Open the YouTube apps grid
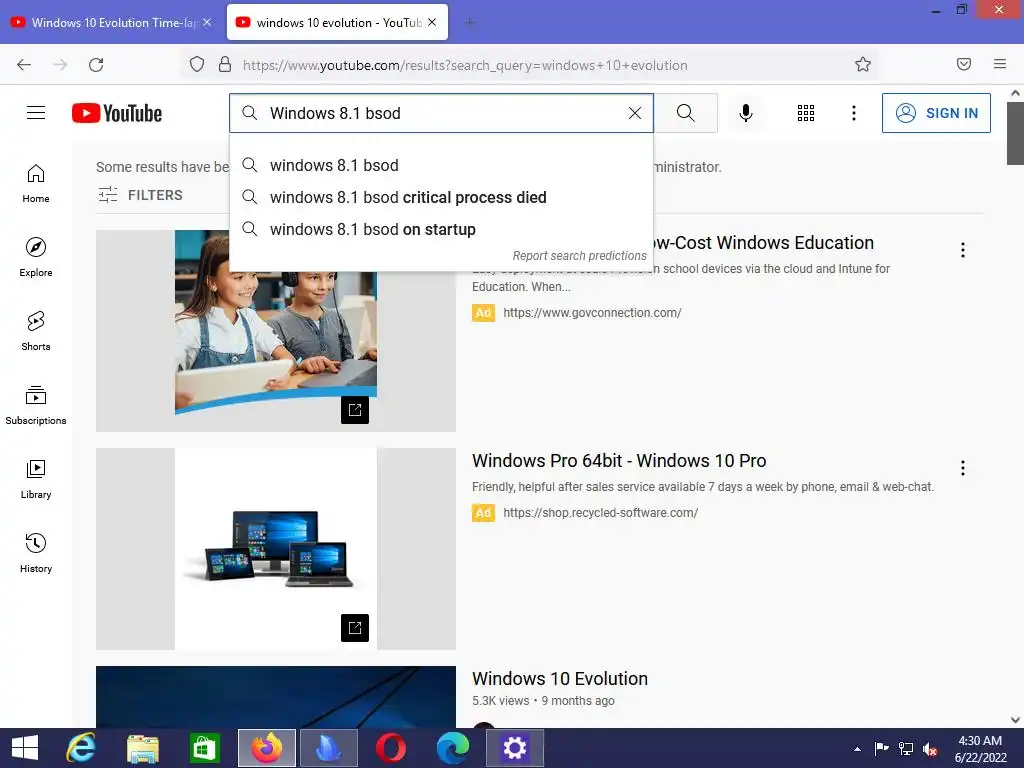Screen dimensions: 1024x768 coord(806,113)
